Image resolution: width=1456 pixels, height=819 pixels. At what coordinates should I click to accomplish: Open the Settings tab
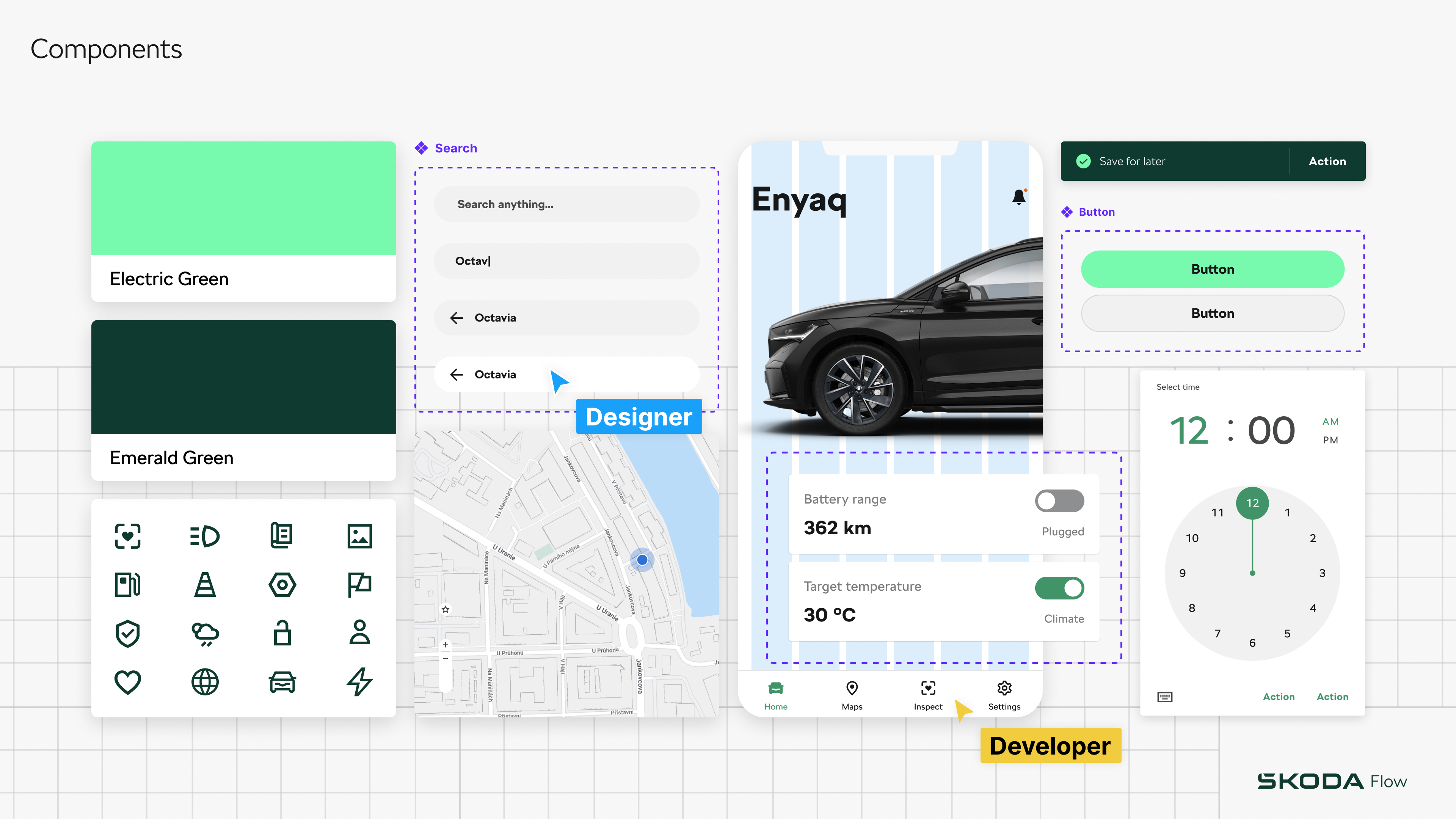tap(1004, 694)
